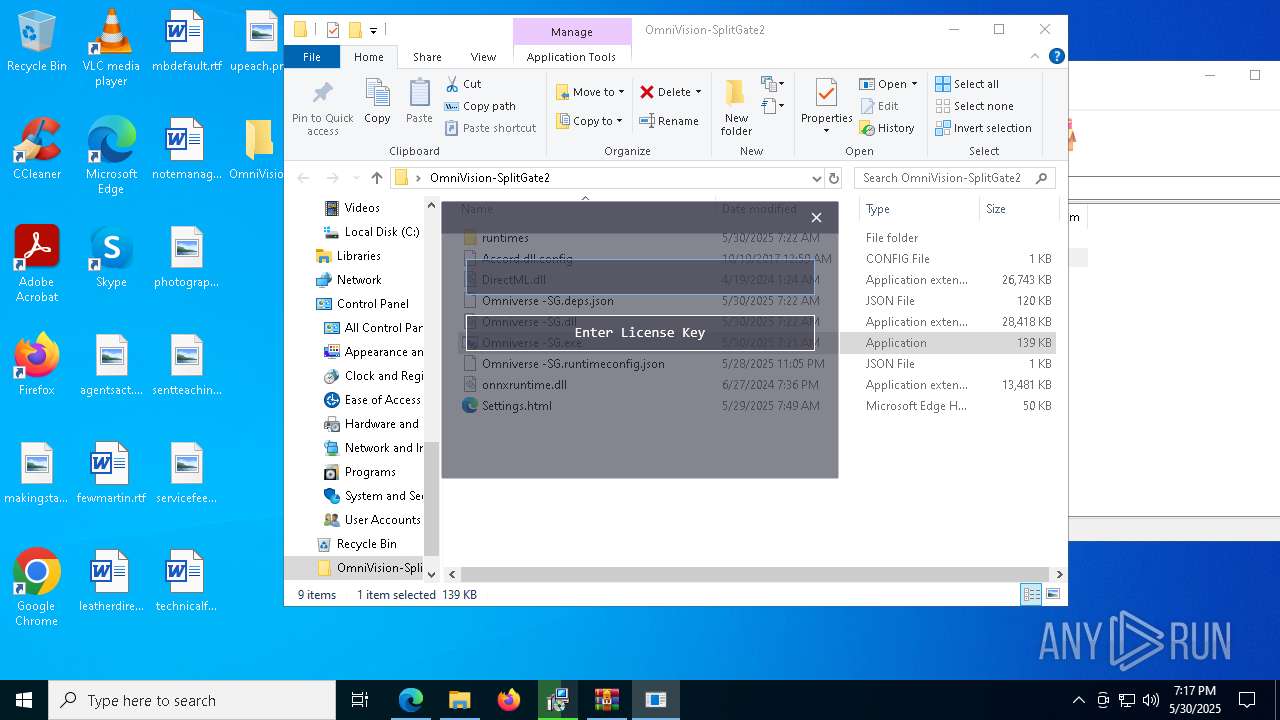Refresh the address bar location

(x=834, y=178)
